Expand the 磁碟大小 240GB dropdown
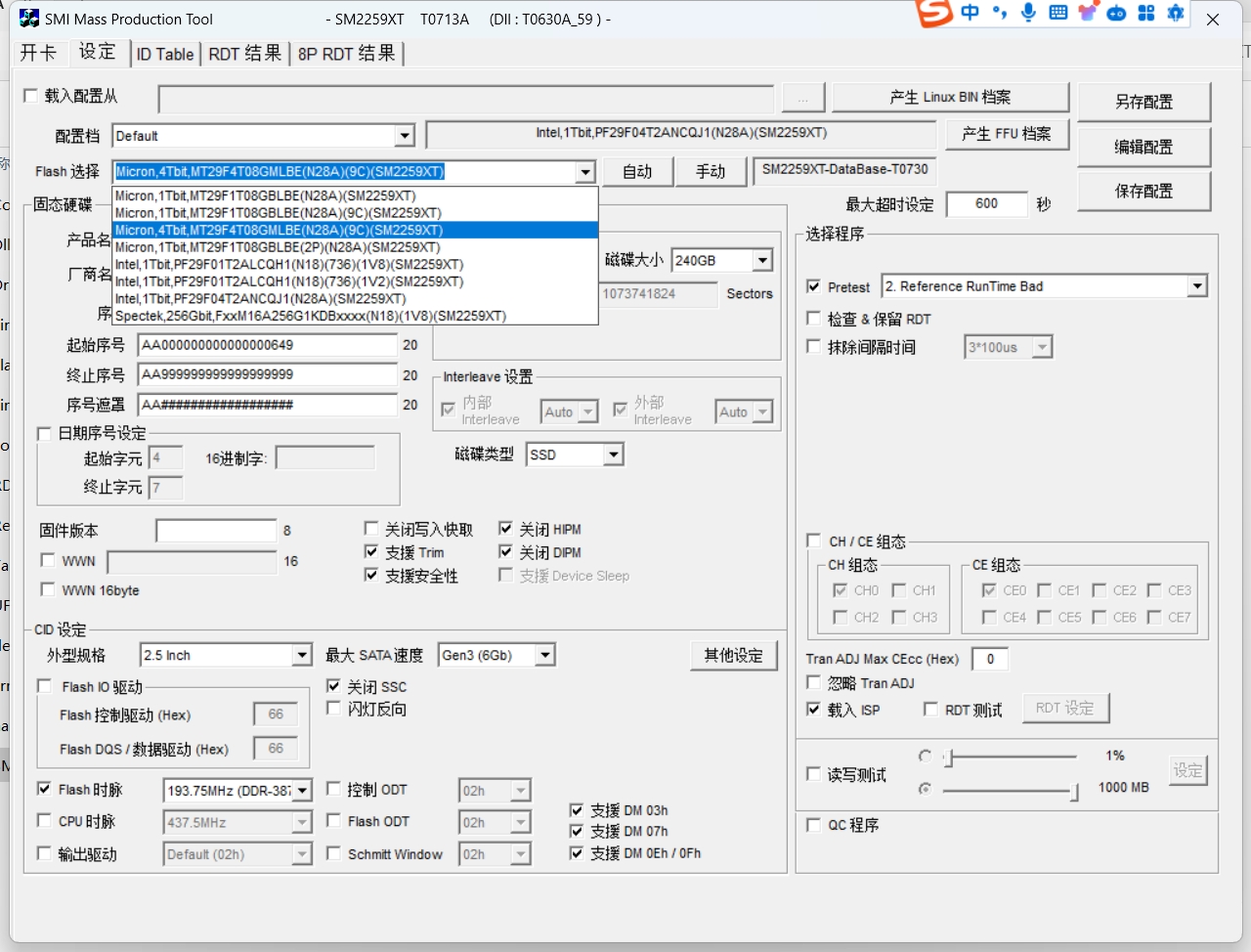Viewport: 1251px width, 952px height. pos(762,260)
